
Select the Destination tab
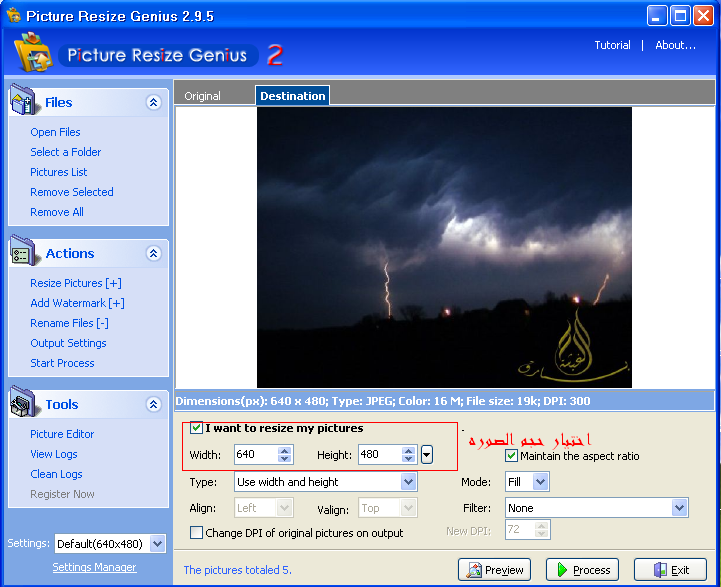point(292,96)
